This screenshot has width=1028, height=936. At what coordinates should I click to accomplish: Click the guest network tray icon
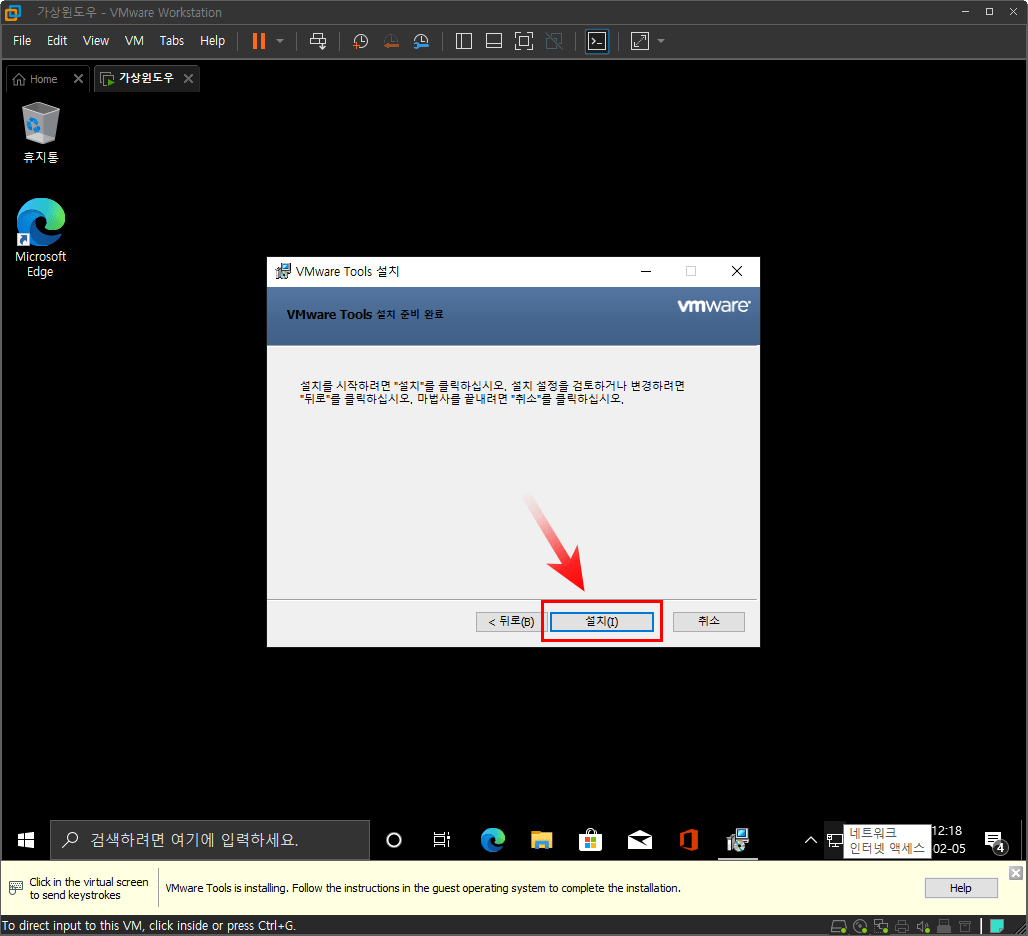pyautogui.click(x=834, y=840)
